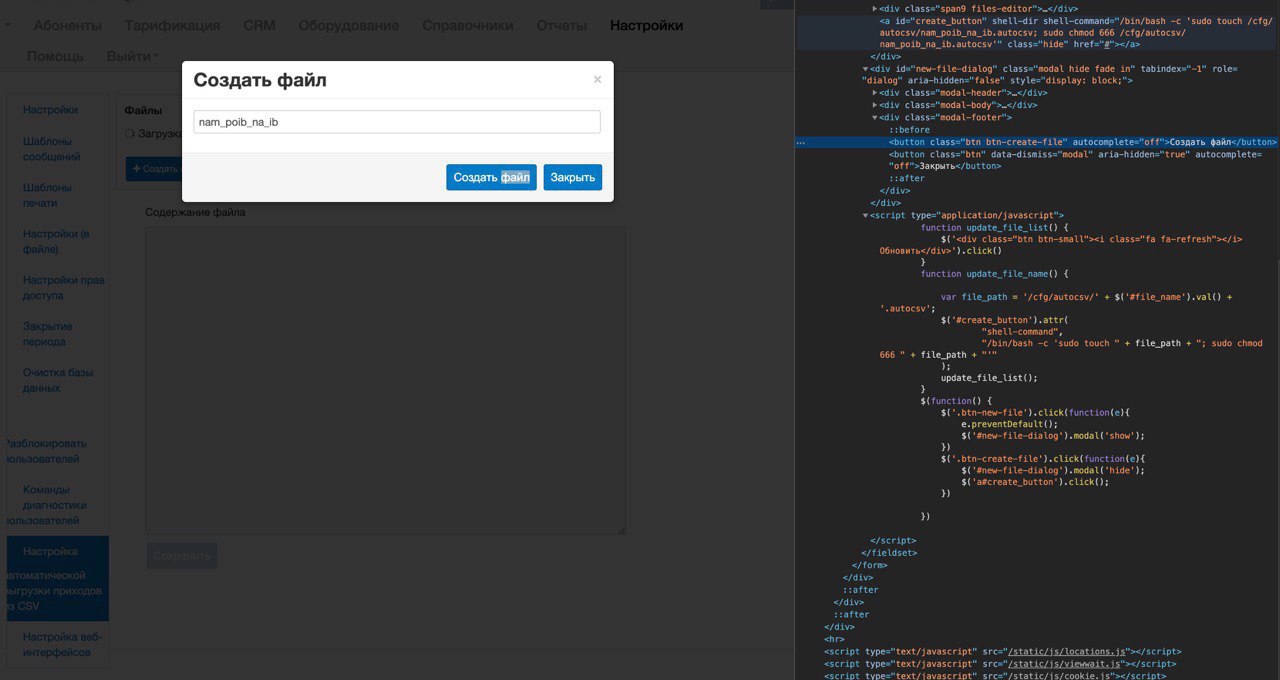The image size is (1280, 680).
Task: Open the /static/js/cookie.js link
Action: coord(1060,676)
